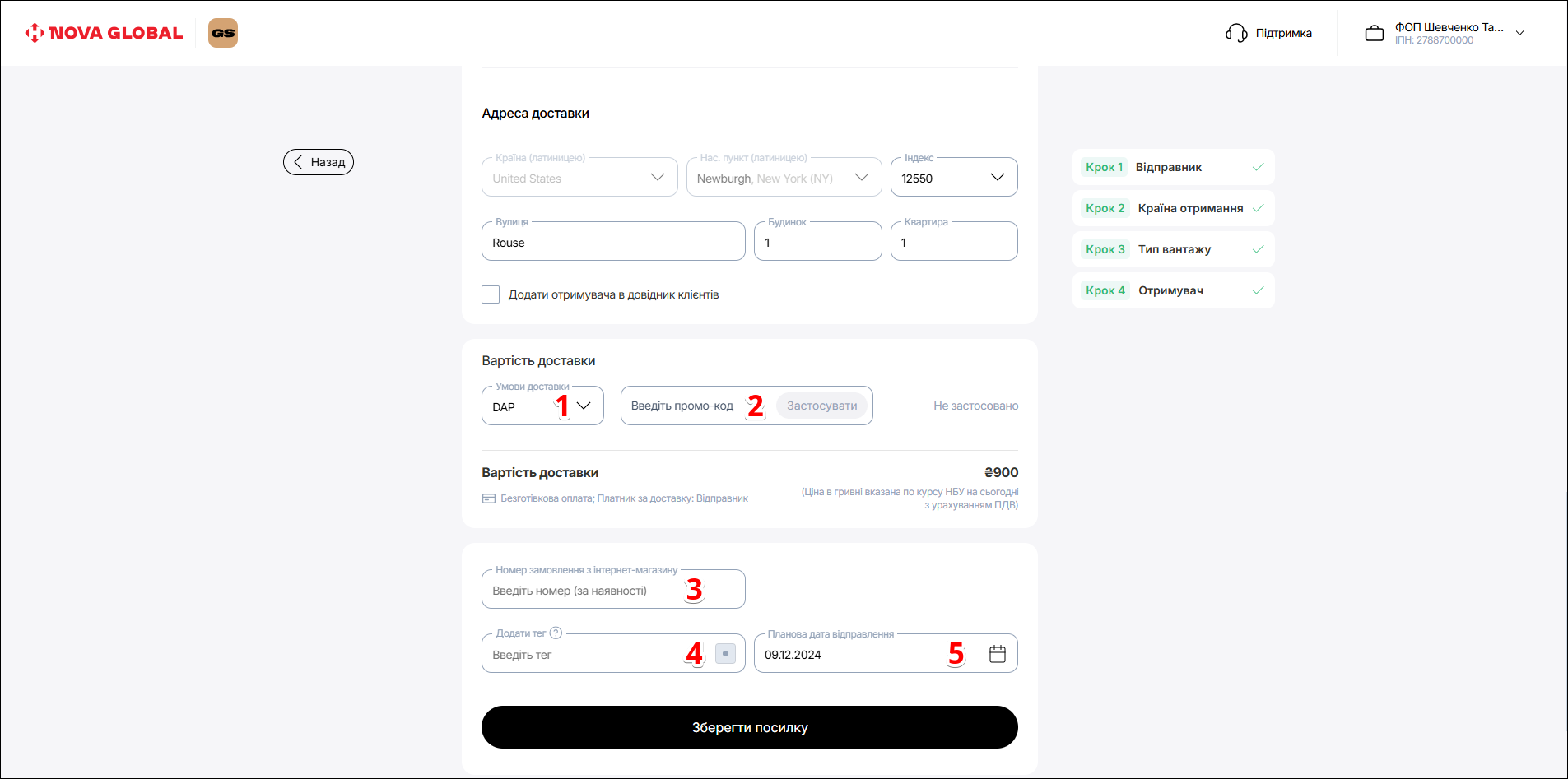The height and width of the screenshot is (779, 1568).
Task: Click the support headset icon
Action: click(x=1236, y=33)
